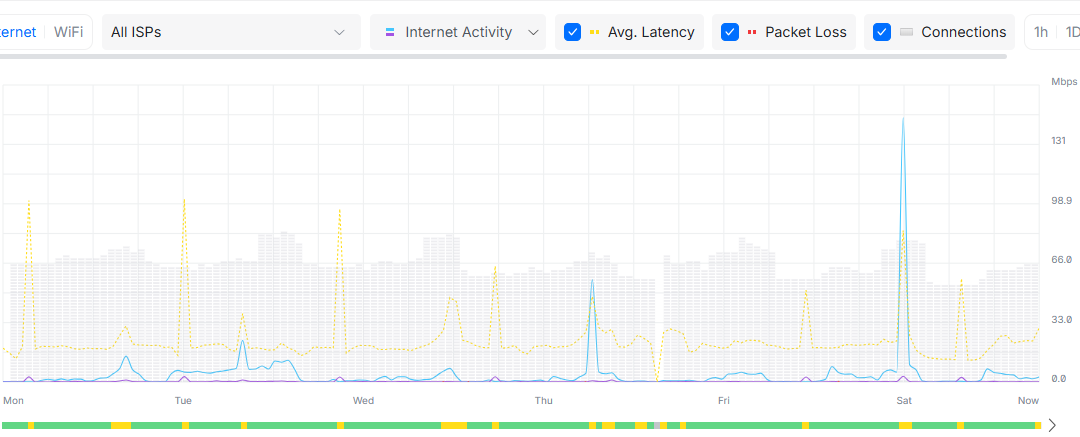
Task: Select the 1D time range
Action: pos(1072,32)
